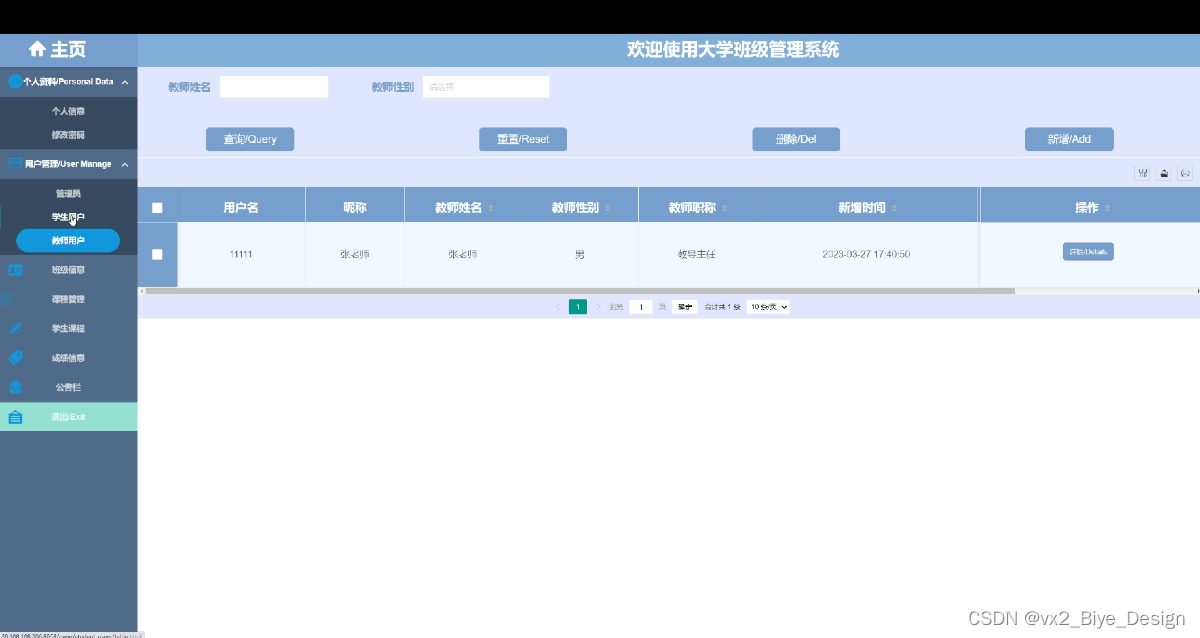Image resolution: width=1200 pixels, height=638 pixels.
Task: Go to previous page arrow
Action: click(558, 307)
